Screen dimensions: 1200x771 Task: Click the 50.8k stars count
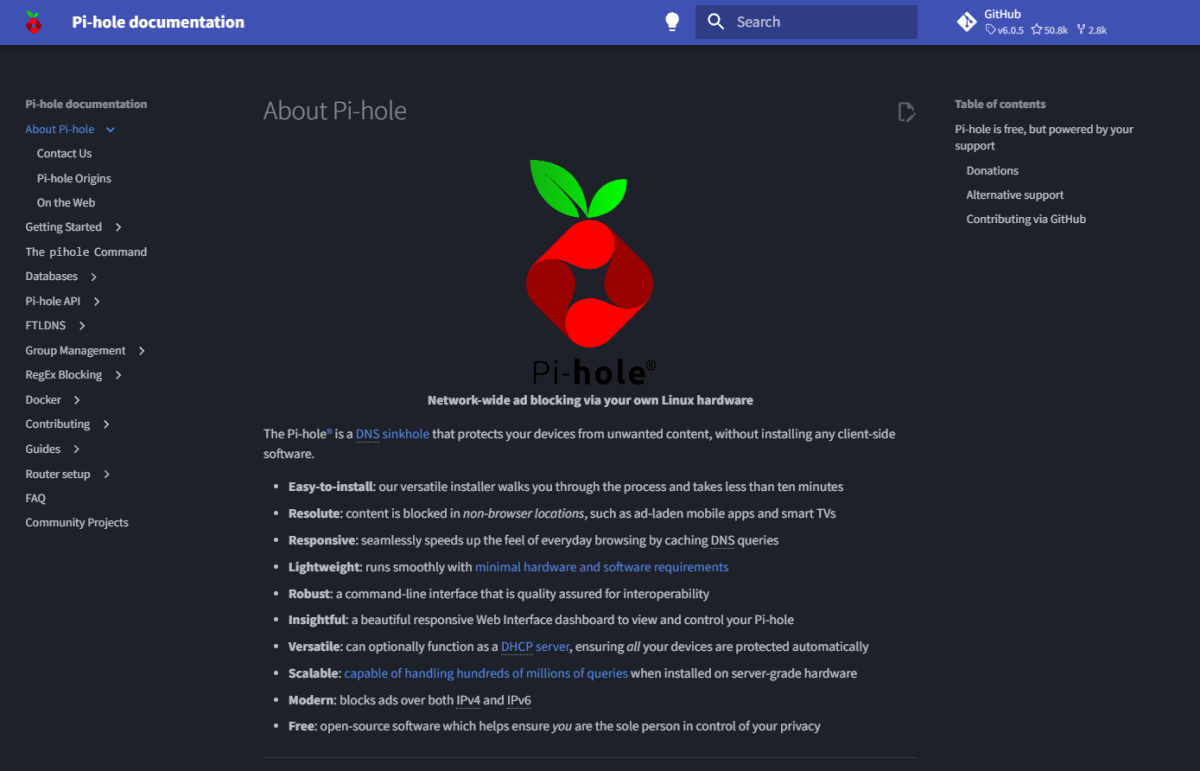point(1049,30)
